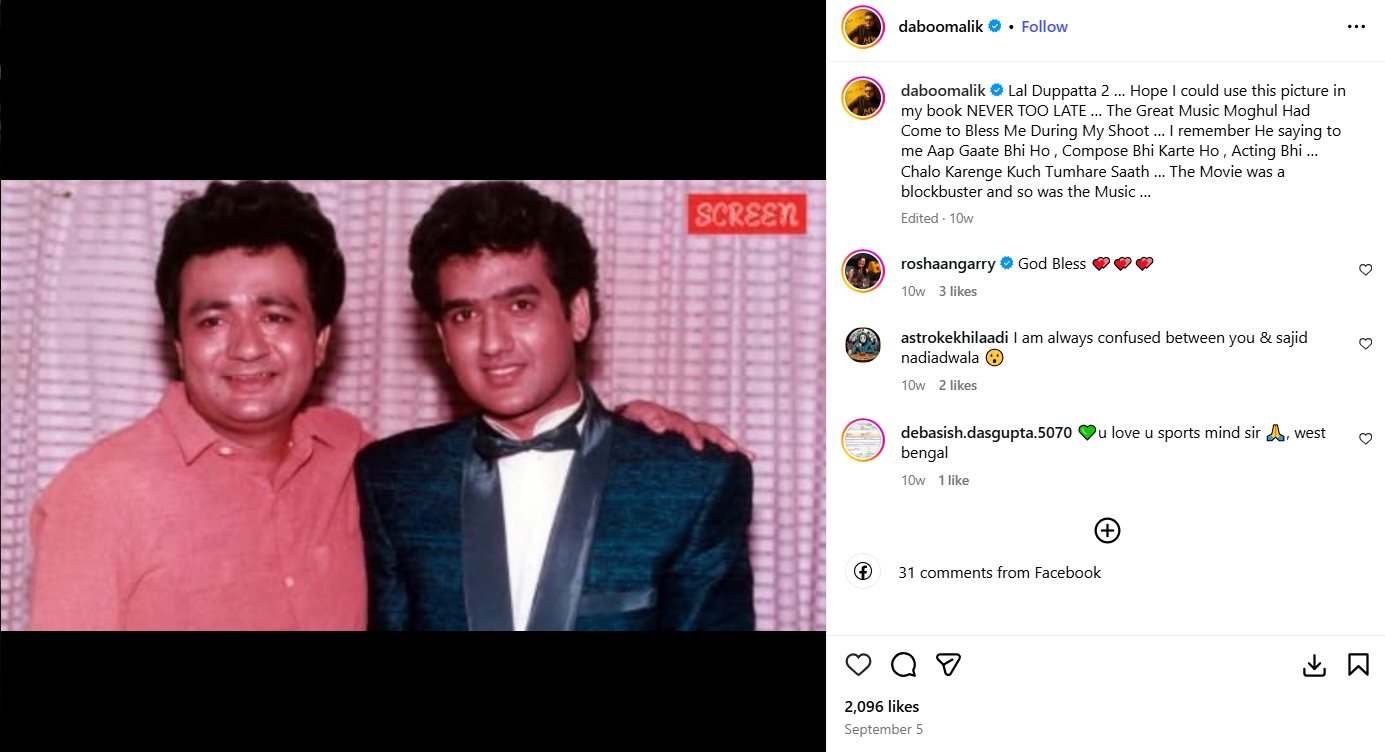Download the post with arrow icon

click(x=1314, y=665)
